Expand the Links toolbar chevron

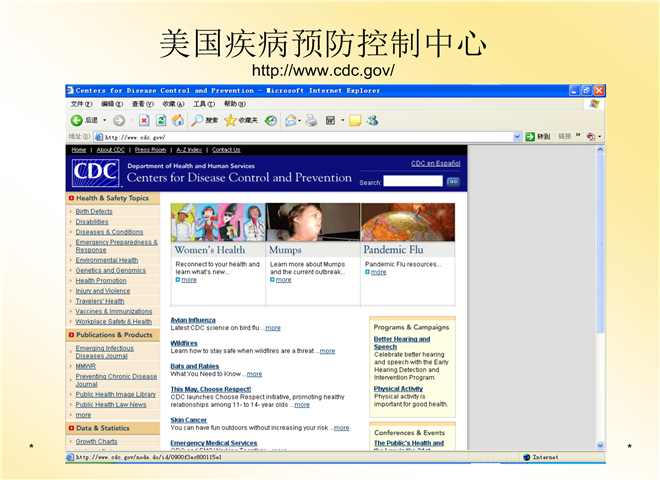pyautogui.click(x=578, y=135)
